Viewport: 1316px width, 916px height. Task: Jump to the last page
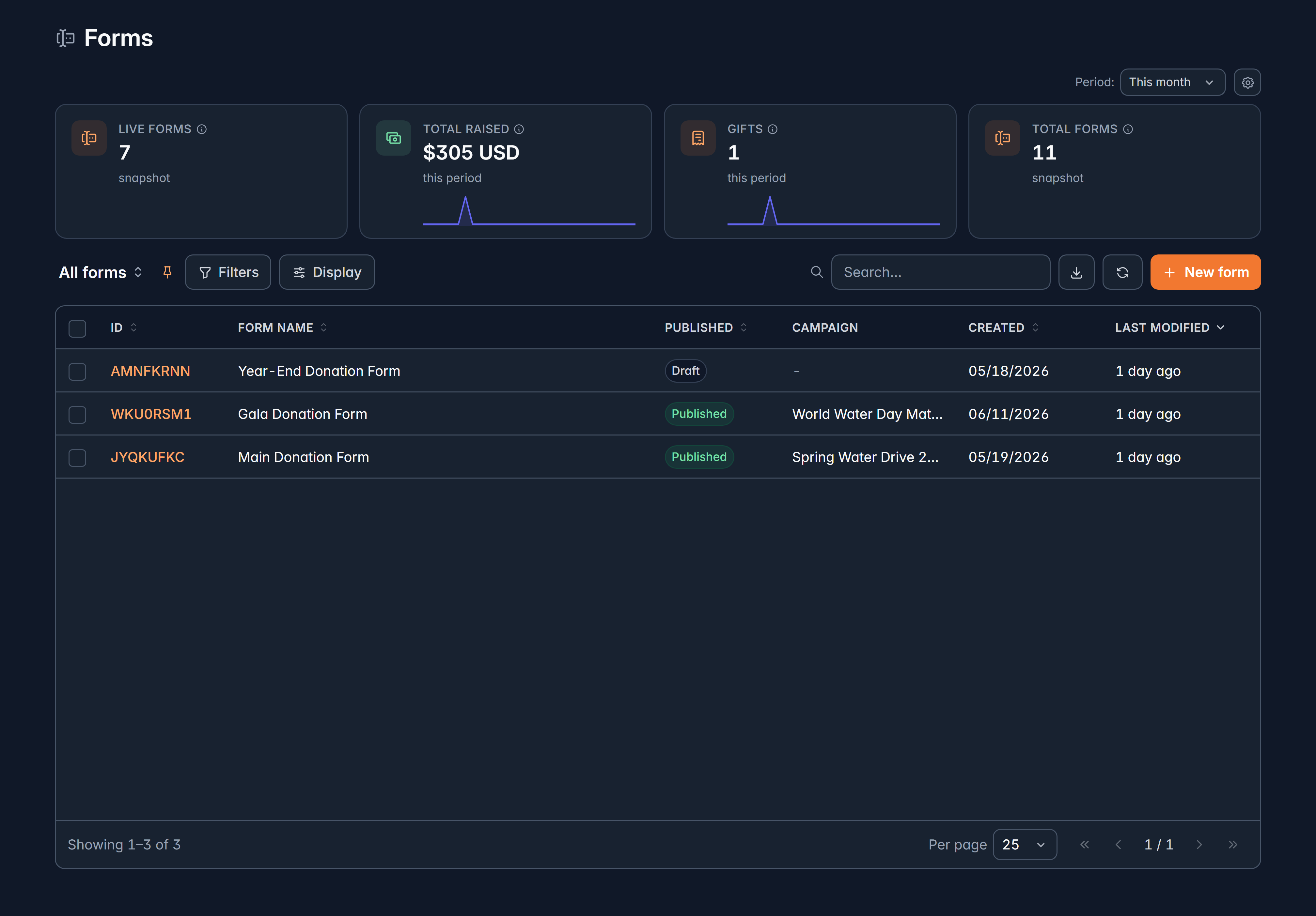[1233, 844]
